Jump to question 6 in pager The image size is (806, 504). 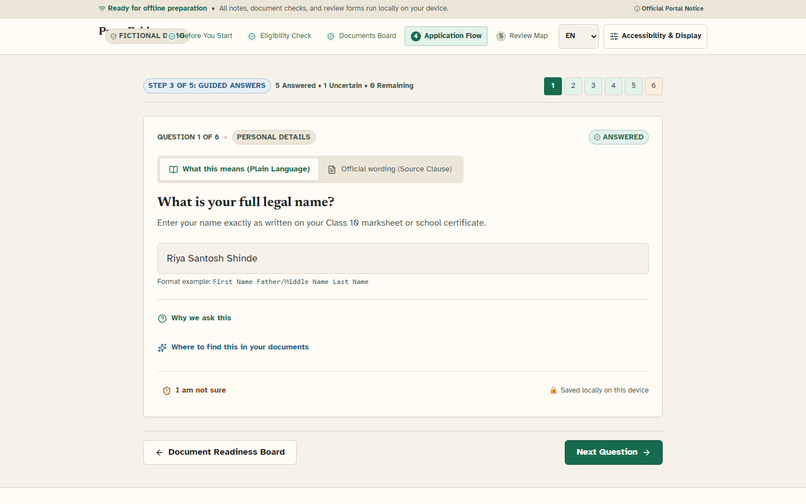click(653, 86)
